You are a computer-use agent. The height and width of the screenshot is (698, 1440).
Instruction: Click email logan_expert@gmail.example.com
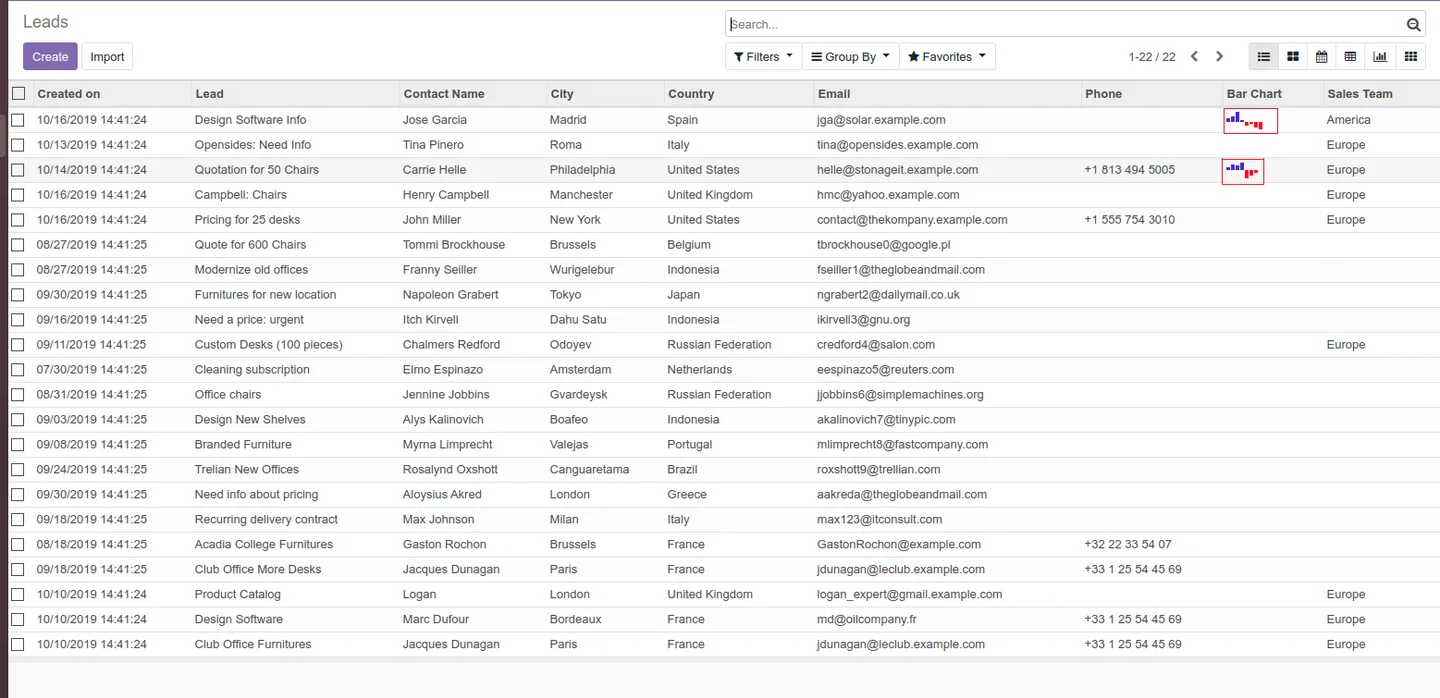[x=909, y=595]
